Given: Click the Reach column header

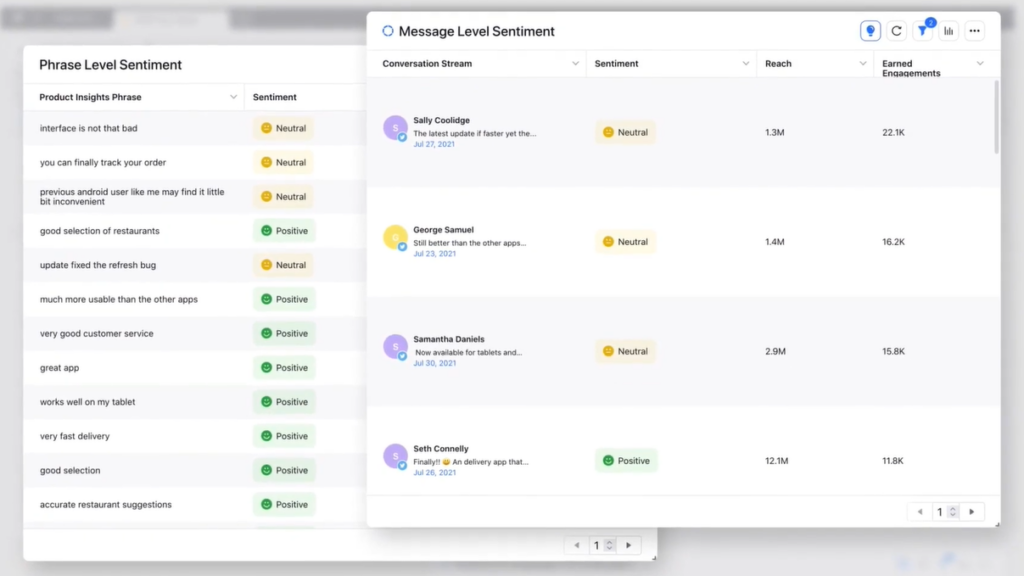Looking at the screenshot, I should click(x=778, y=62).
